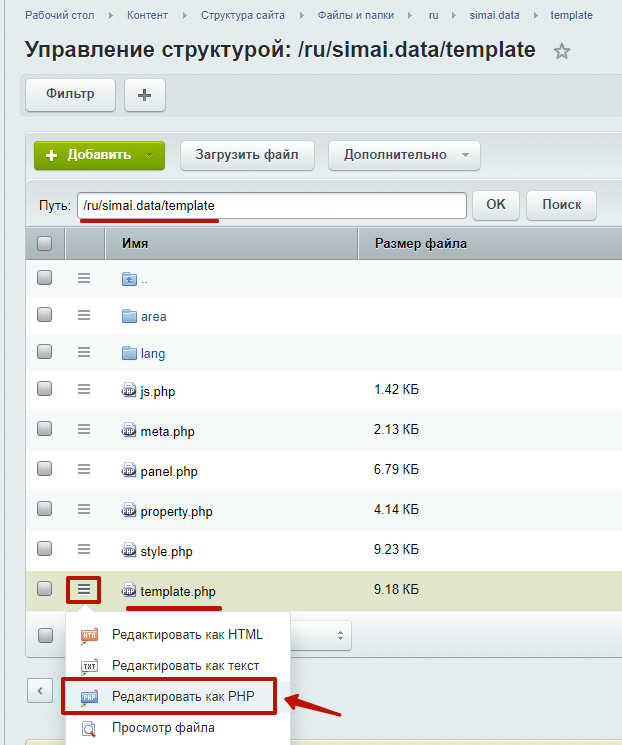Screen dimensions: 622x745
Task: Open row actions menu for panel.php
Action: click(84, 468)
